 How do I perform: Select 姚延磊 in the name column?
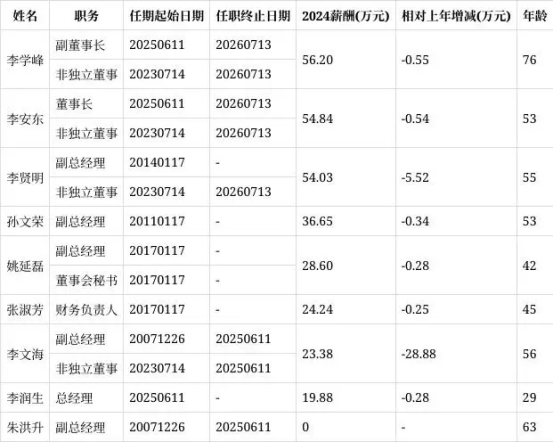(x=25, y=266)
